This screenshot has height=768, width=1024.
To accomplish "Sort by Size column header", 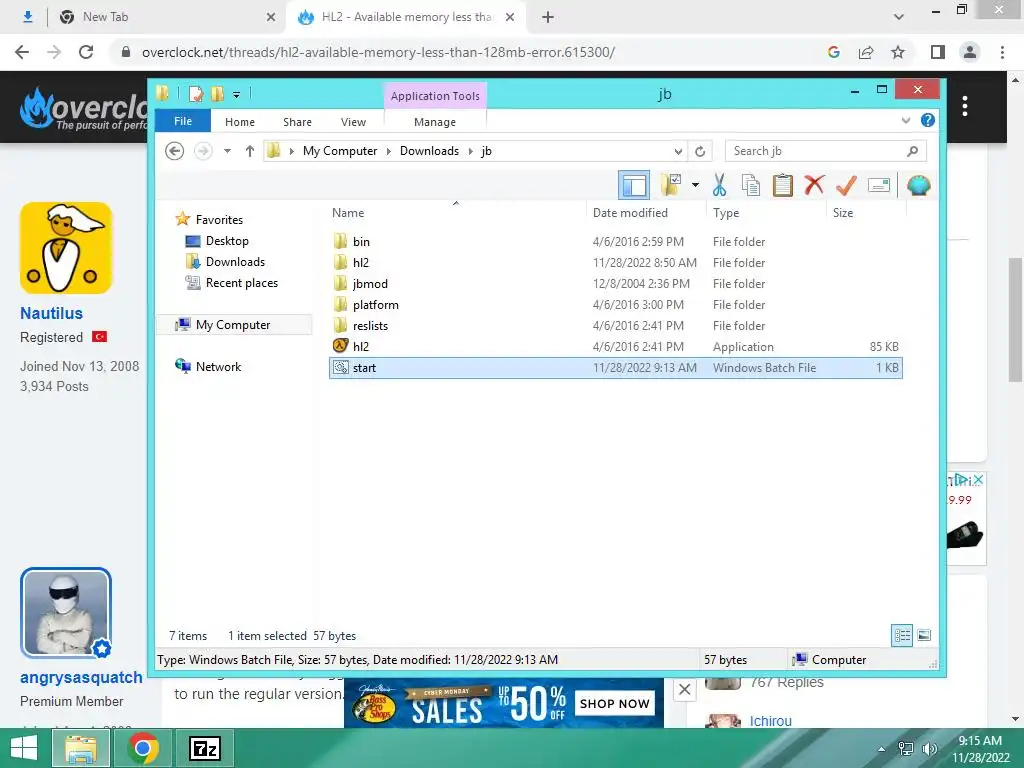I will click(x=842, y=213).
